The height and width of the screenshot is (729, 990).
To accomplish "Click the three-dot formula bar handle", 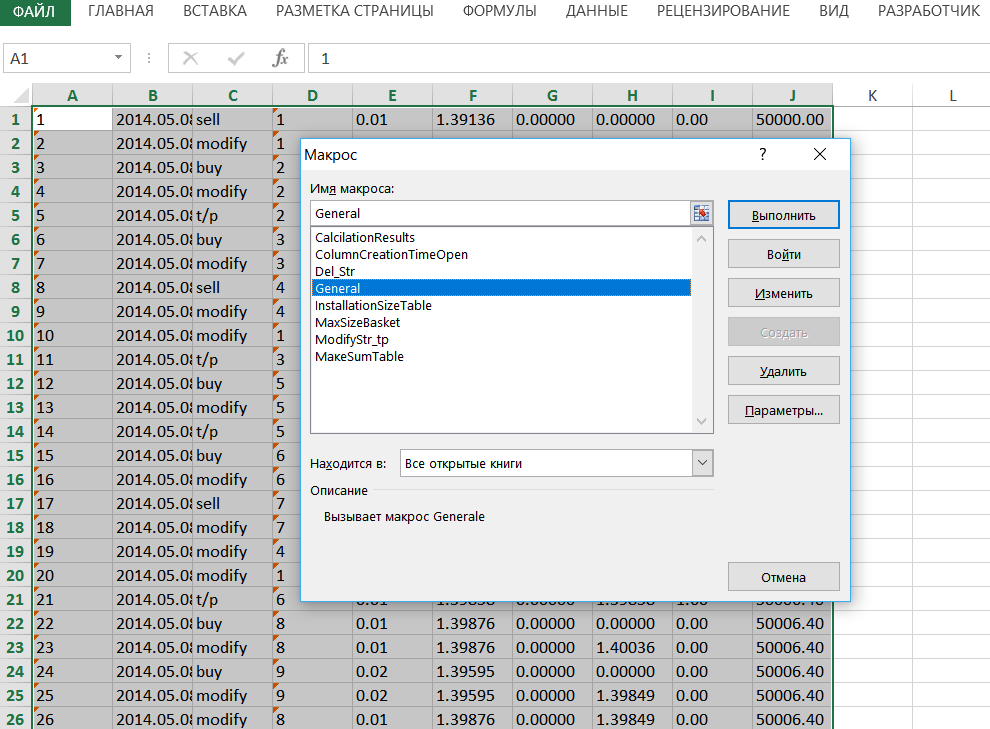I will click(x=149, y=58).
